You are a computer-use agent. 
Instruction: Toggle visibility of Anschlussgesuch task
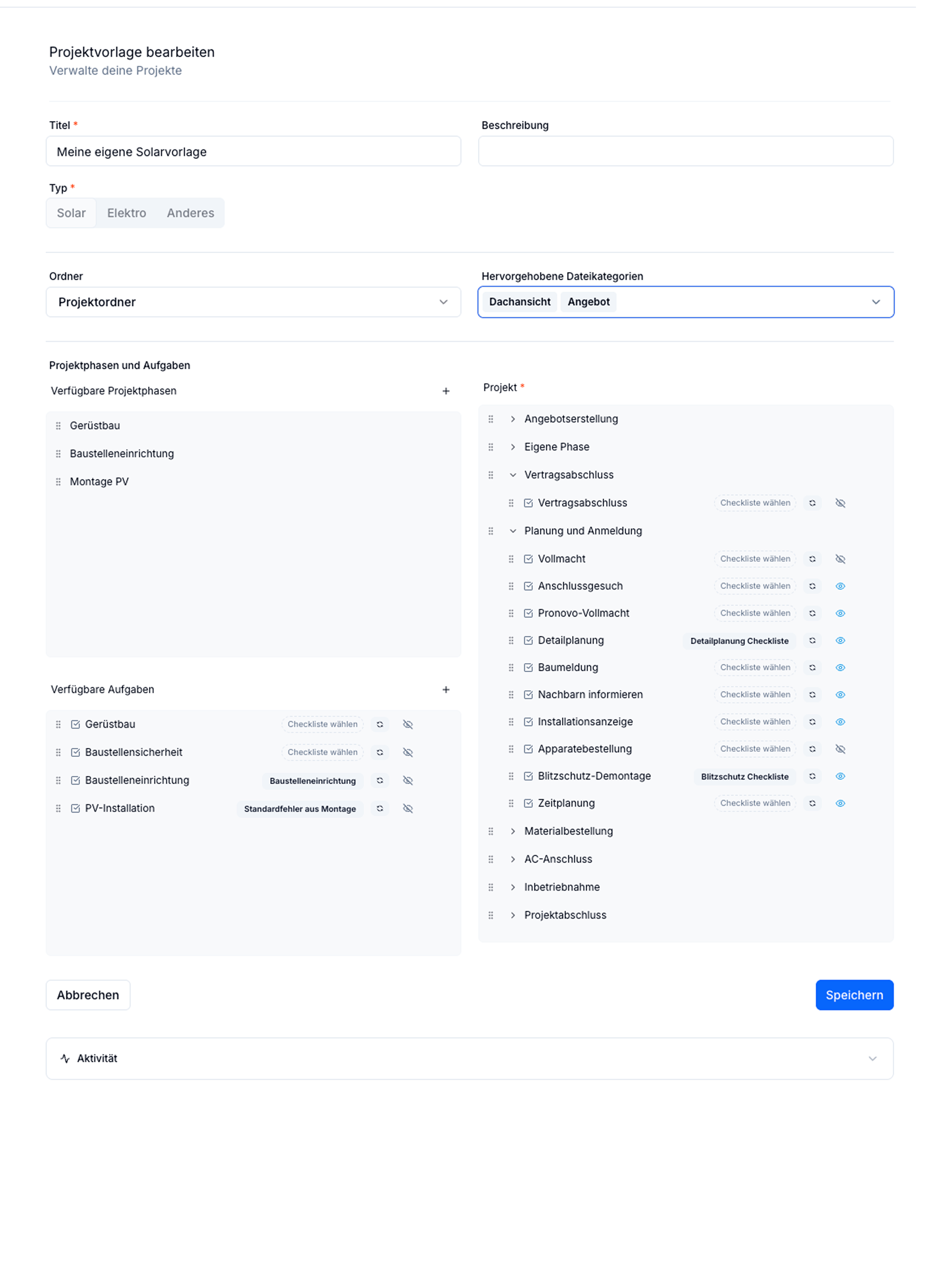pyautogui.click(x=840, y=586)
